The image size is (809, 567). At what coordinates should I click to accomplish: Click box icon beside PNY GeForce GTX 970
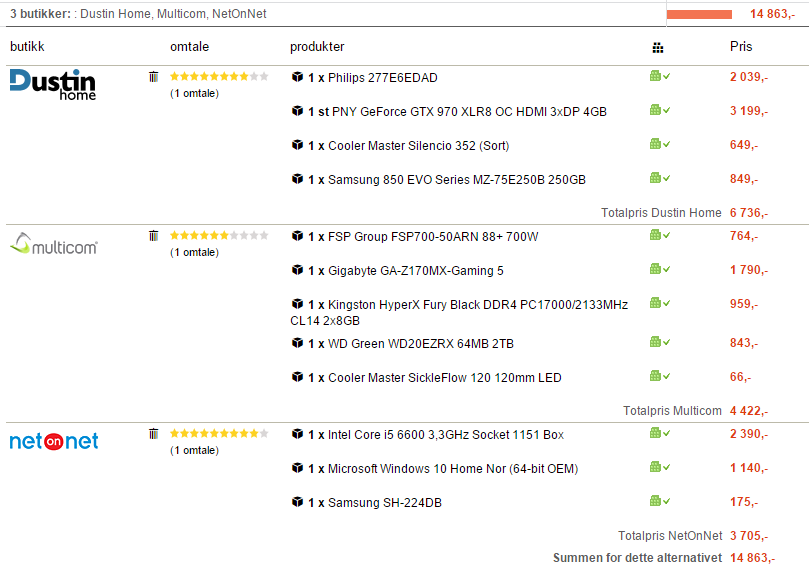point(297,111)
